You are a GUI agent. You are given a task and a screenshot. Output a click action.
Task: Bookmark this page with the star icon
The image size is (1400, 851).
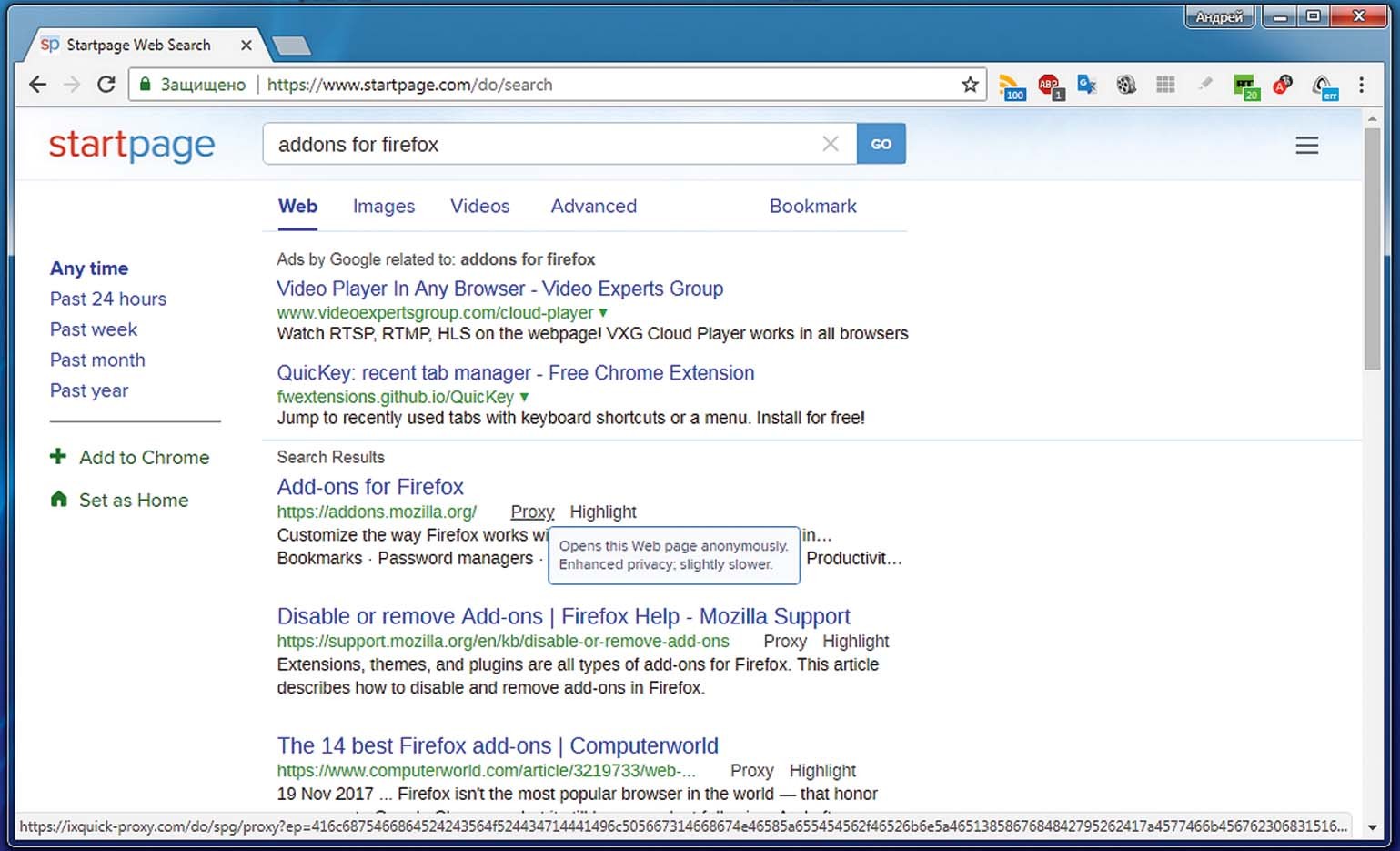(970, 85)
